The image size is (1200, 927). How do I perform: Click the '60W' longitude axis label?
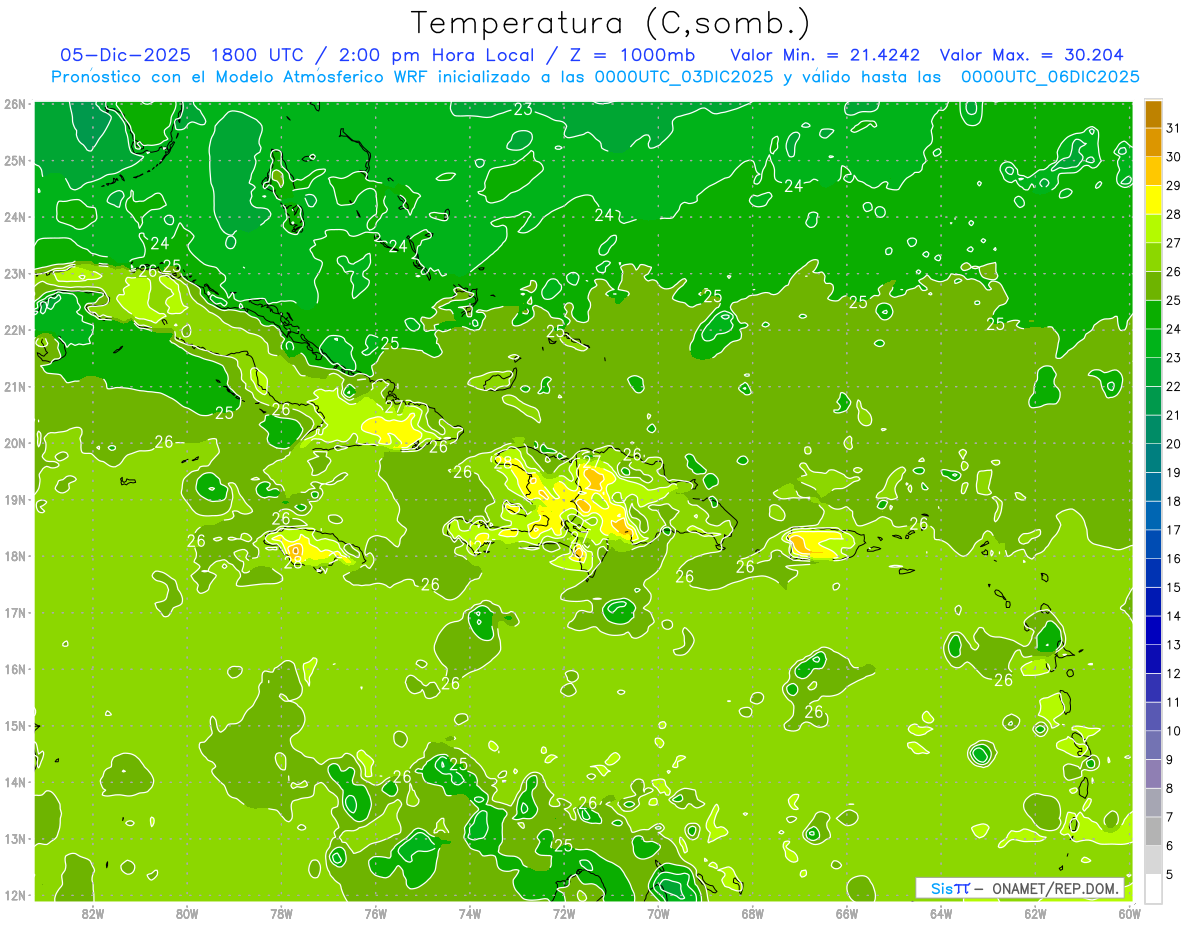pyautogui.click(x=1129, y=912)
